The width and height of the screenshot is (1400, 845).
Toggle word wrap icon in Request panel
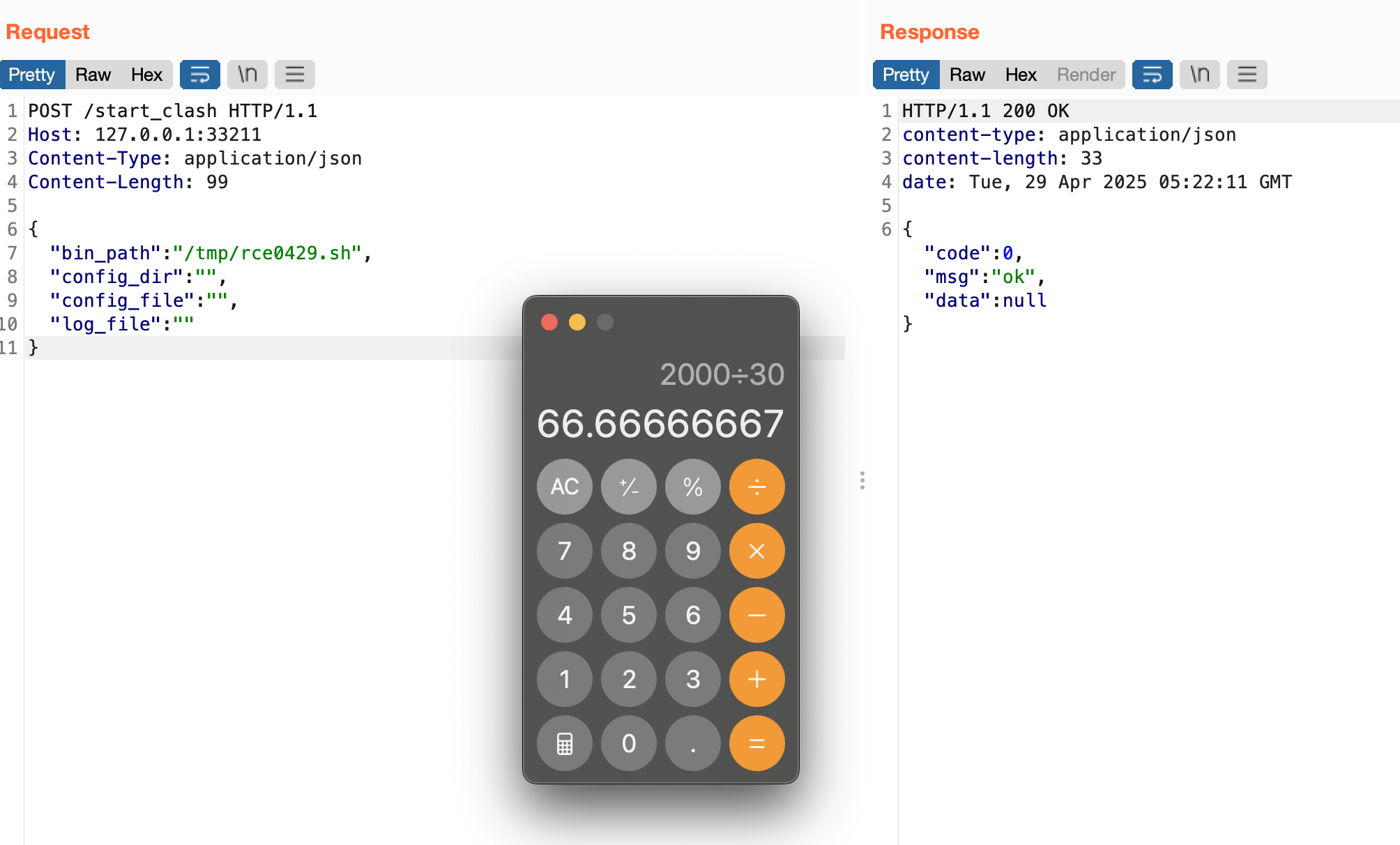(200, 75)
